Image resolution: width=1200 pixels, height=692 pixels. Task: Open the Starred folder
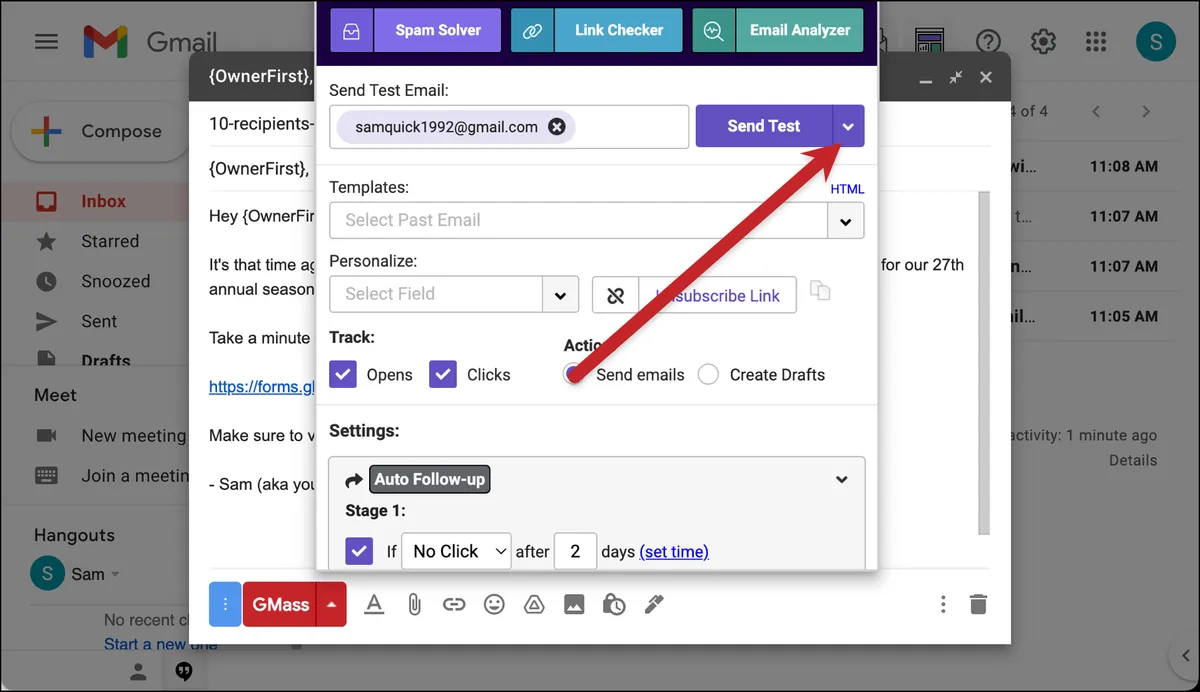coord(110,241)
